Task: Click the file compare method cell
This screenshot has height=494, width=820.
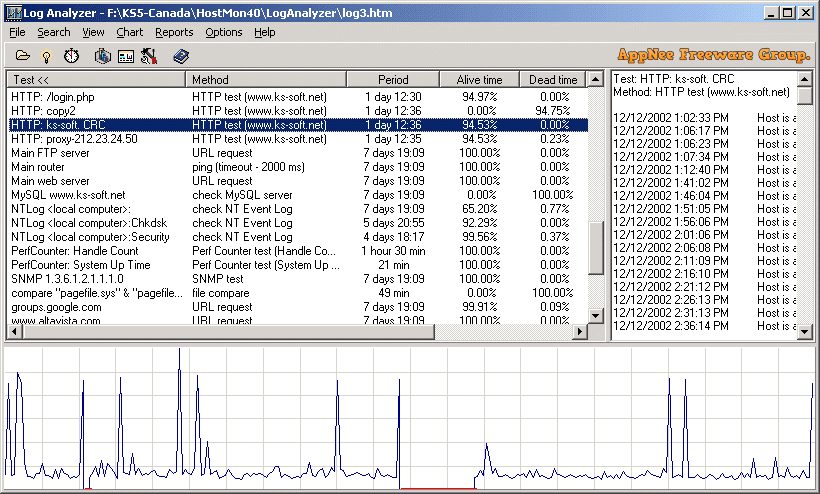Action: 220,293
